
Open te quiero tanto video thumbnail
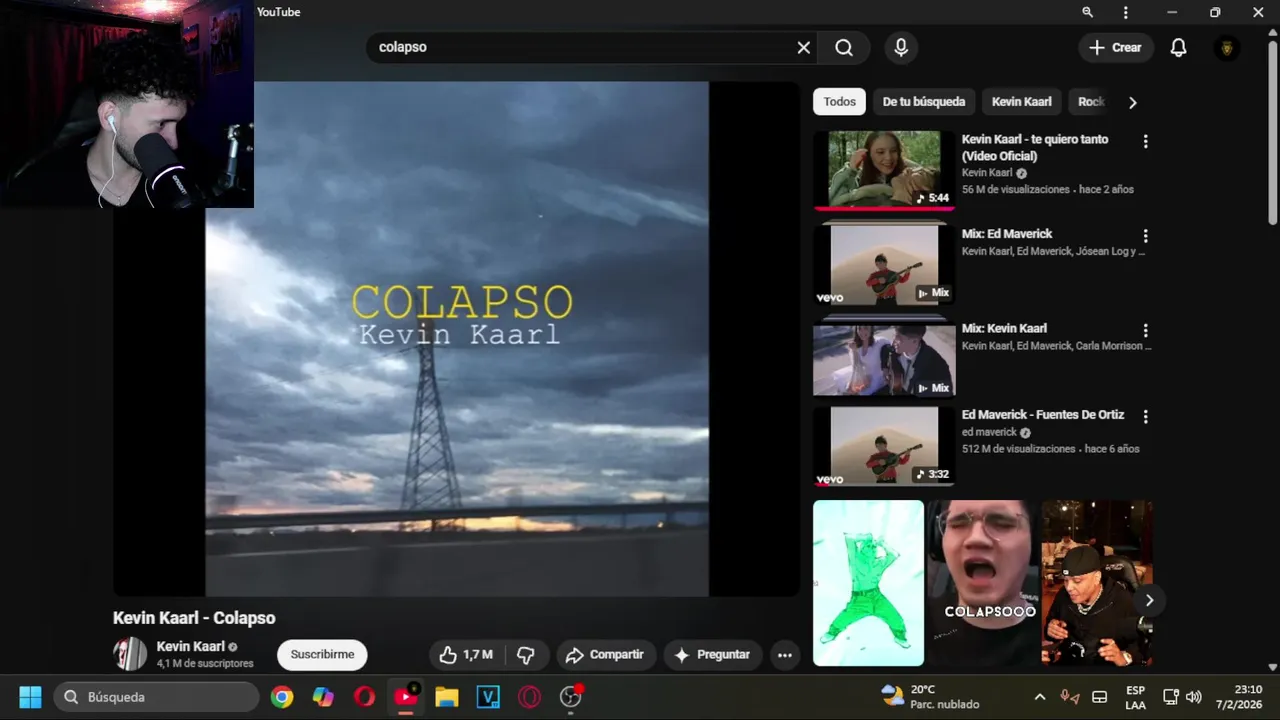click(884, 169)
